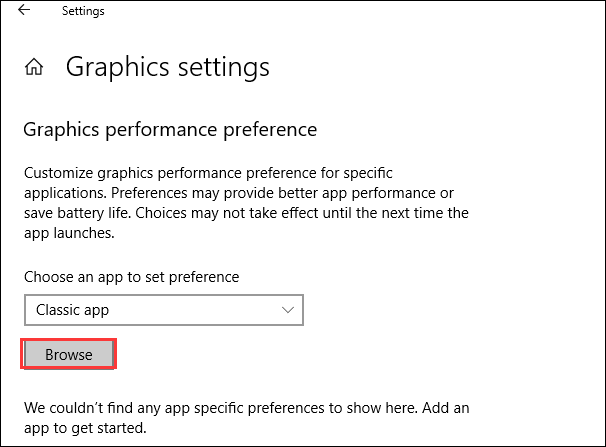
Task: Select the Graphics settings page heading
Action: pyautogui.click(x=167, y=67)
